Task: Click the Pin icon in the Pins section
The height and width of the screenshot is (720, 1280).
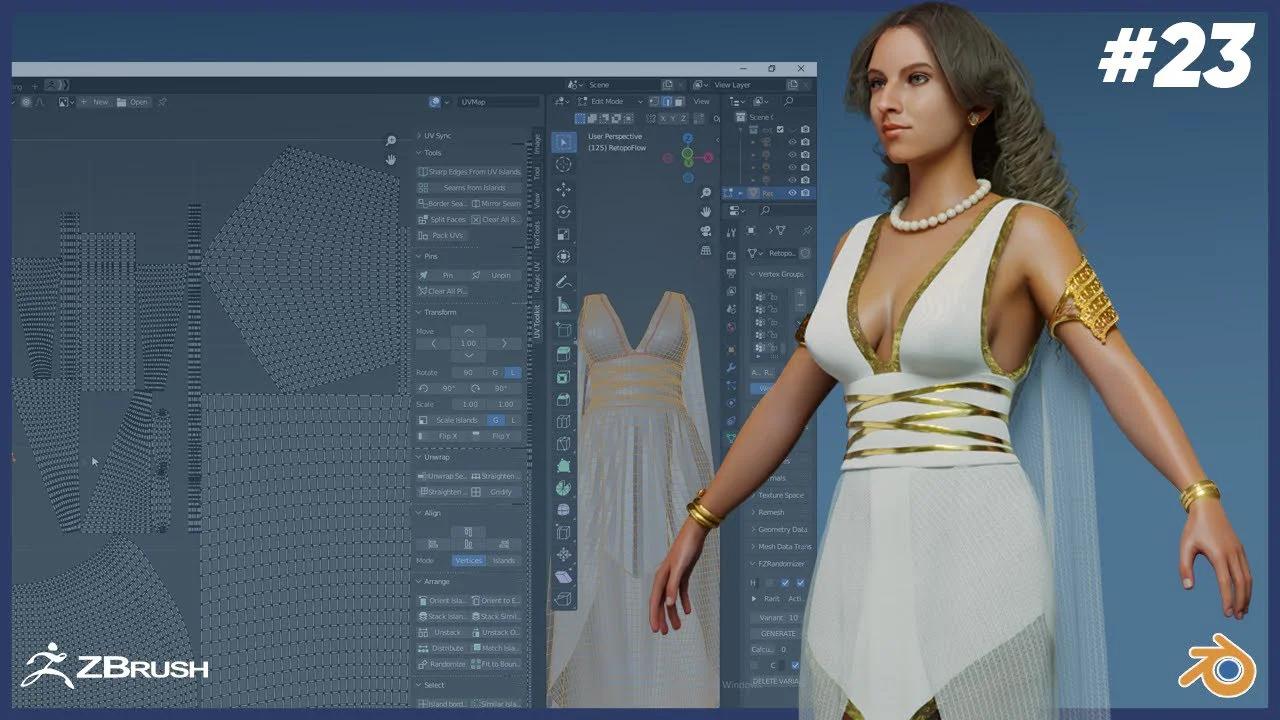Action: point(448,275)
